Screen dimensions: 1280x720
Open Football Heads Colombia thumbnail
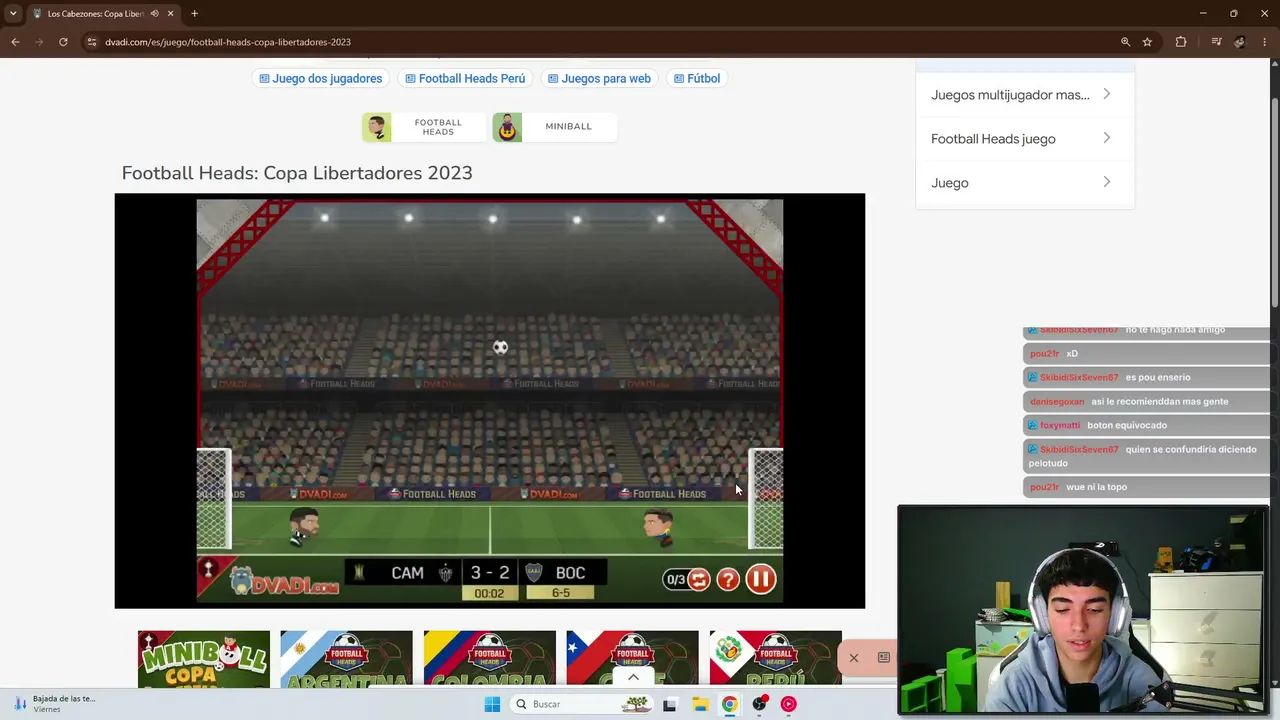[489, 659]
